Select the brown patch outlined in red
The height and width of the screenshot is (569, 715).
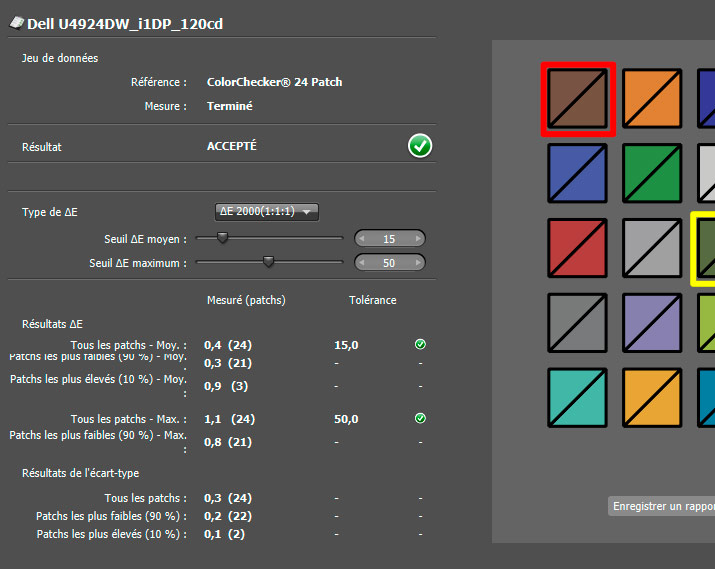click(578, 99)
